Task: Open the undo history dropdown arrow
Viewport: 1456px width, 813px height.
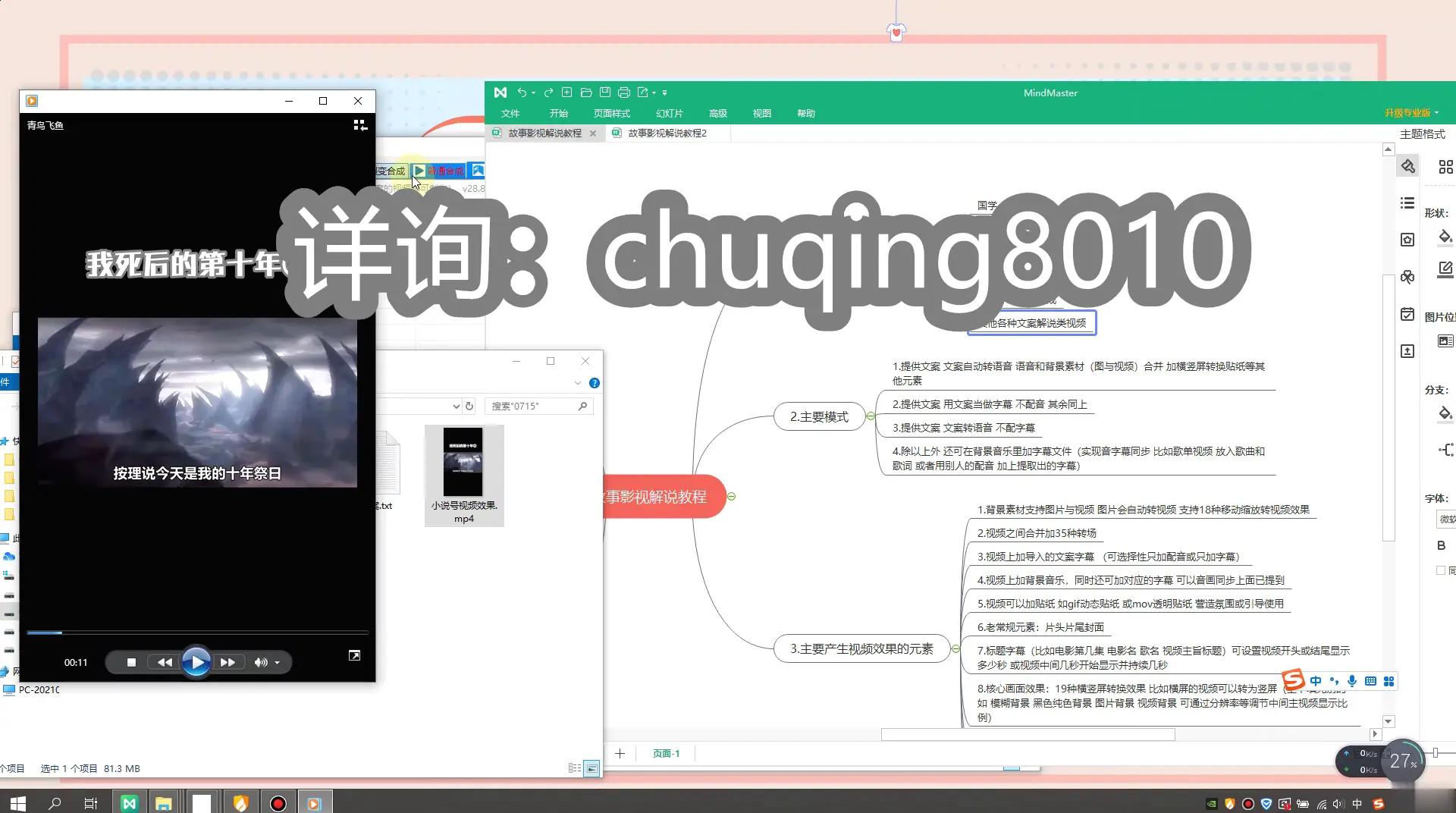Action: click(533, 93)
